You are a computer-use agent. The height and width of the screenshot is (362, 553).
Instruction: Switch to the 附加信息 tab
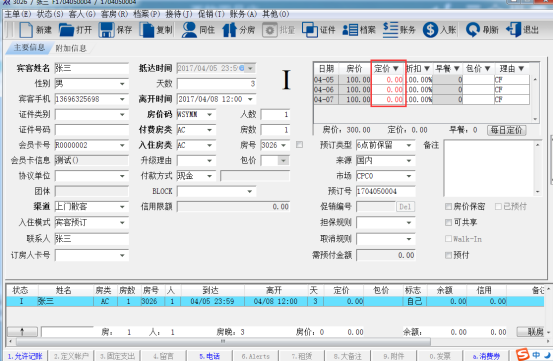point(71,48)
